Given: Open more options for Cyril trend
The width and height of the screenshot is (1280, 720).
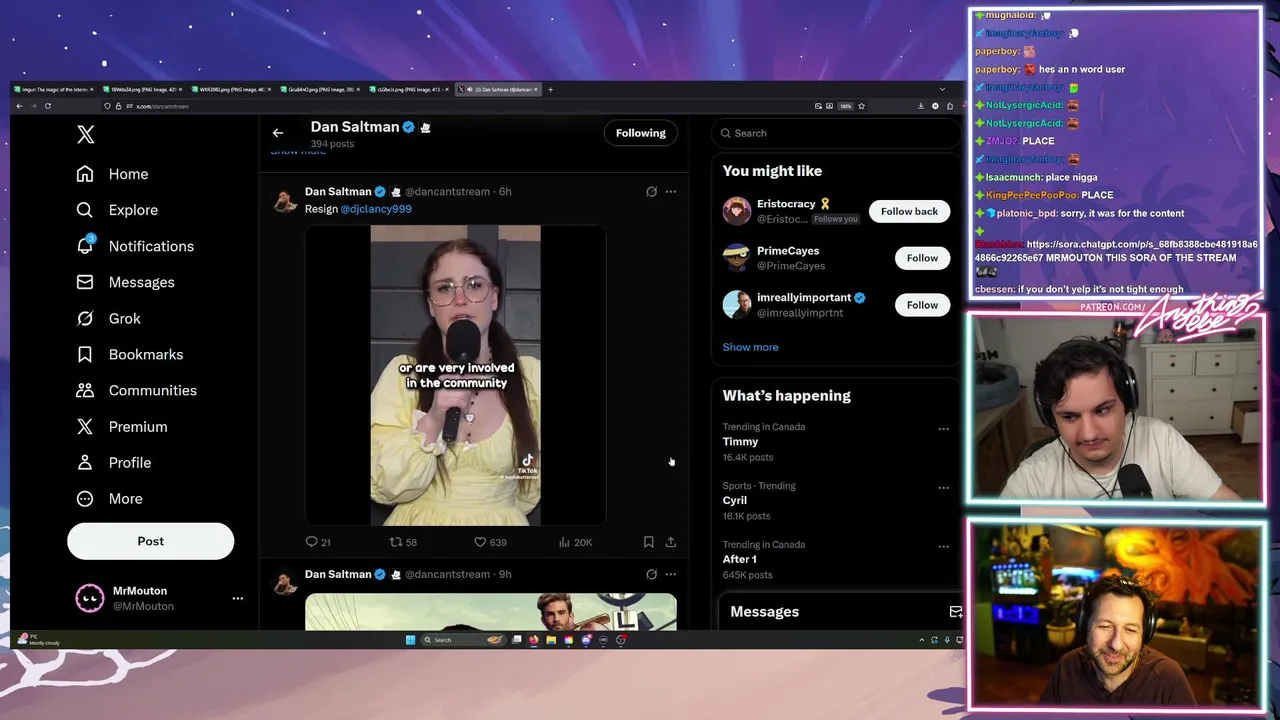Looking at the screenshot, I should click(943, 488).
